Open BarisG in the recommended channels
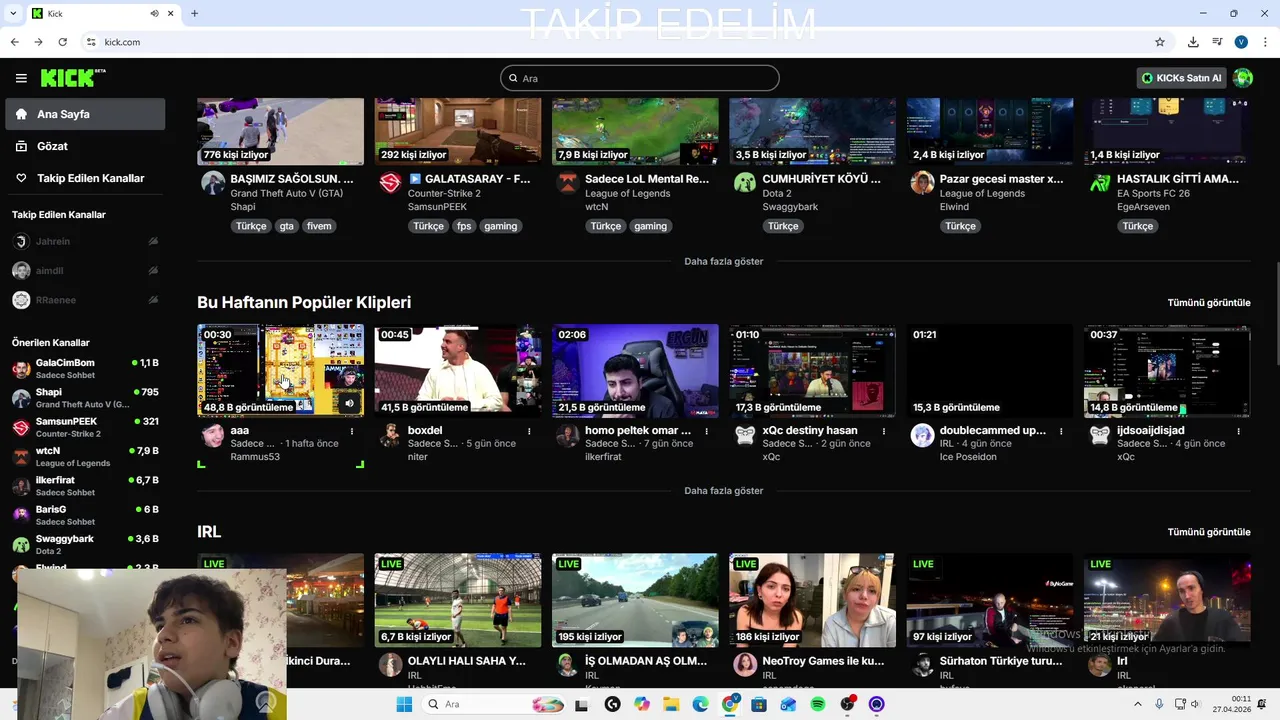1280x720 pixels. tap(85, 515)
